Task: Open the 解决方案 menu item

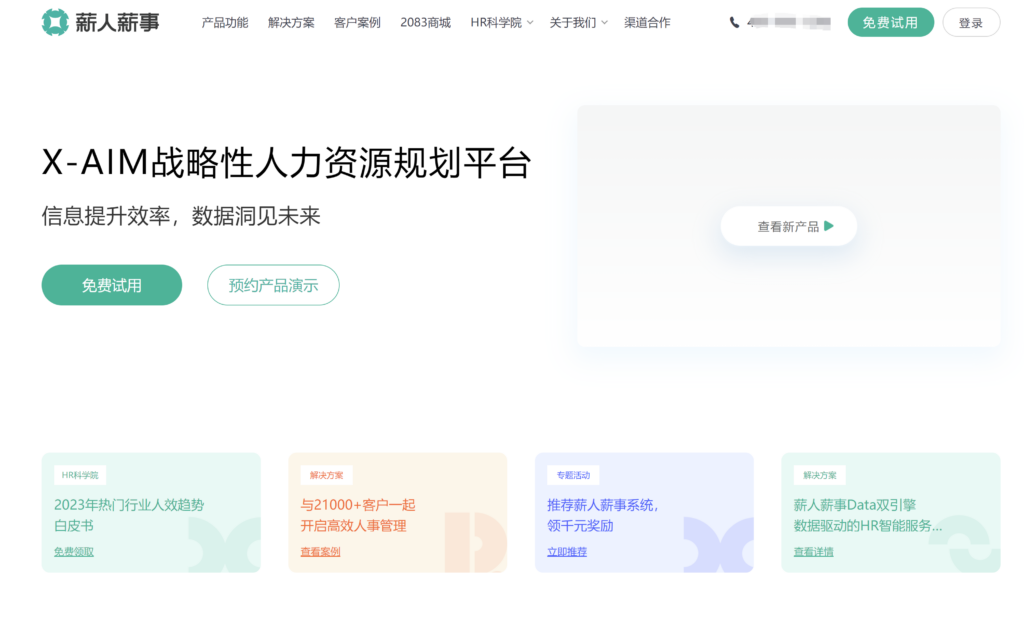Action: click(290, 21)
